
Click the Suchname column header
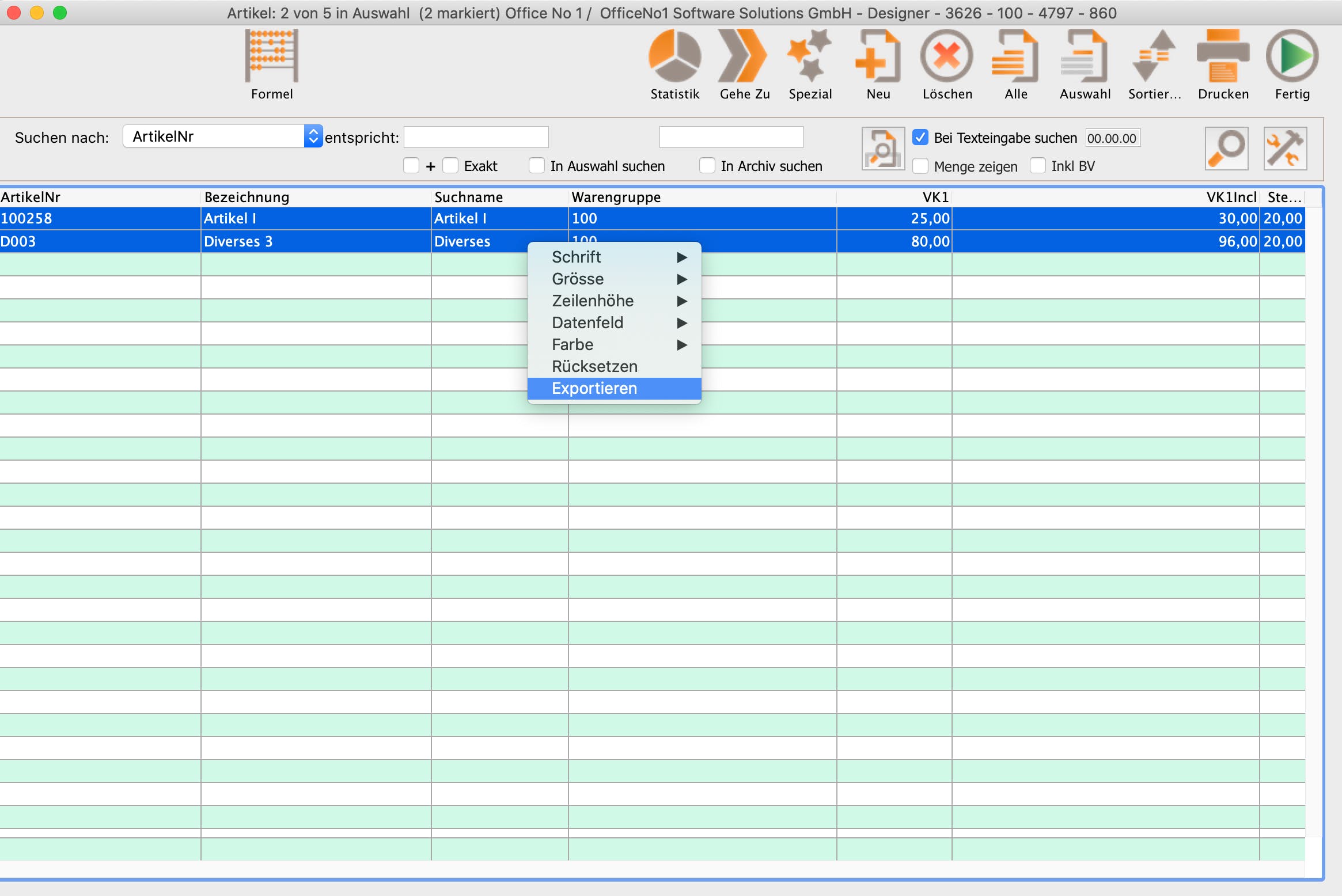tap(500, 197)
